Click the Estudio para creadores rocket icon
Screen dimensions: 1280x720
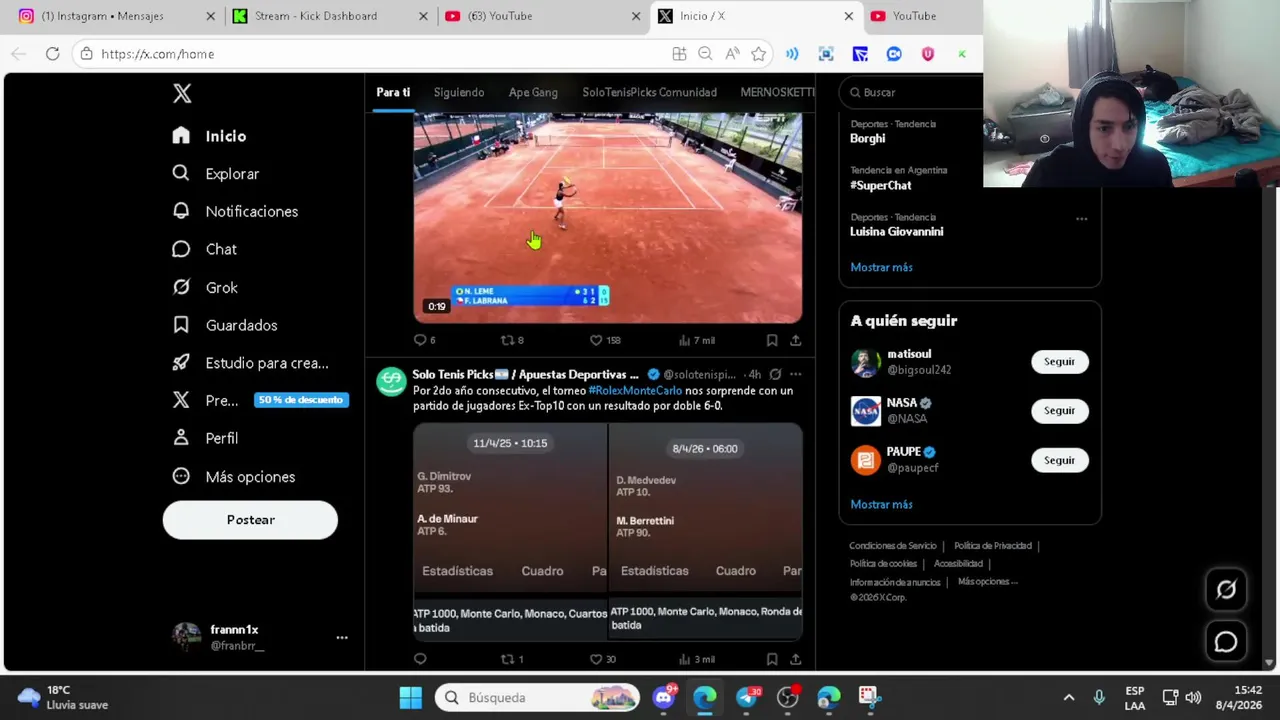point(181,363)
